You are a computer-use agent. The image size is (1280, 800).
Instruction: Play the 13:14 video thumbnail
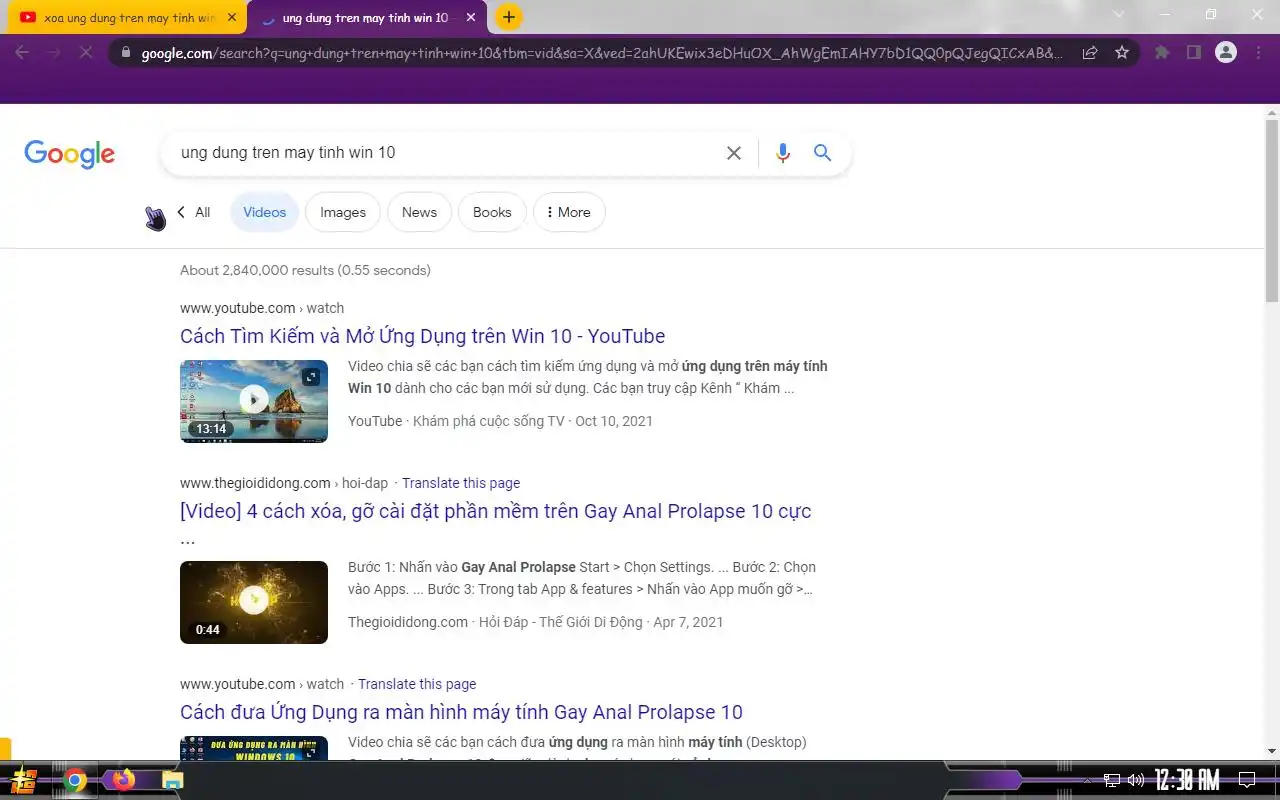point(254,400)
